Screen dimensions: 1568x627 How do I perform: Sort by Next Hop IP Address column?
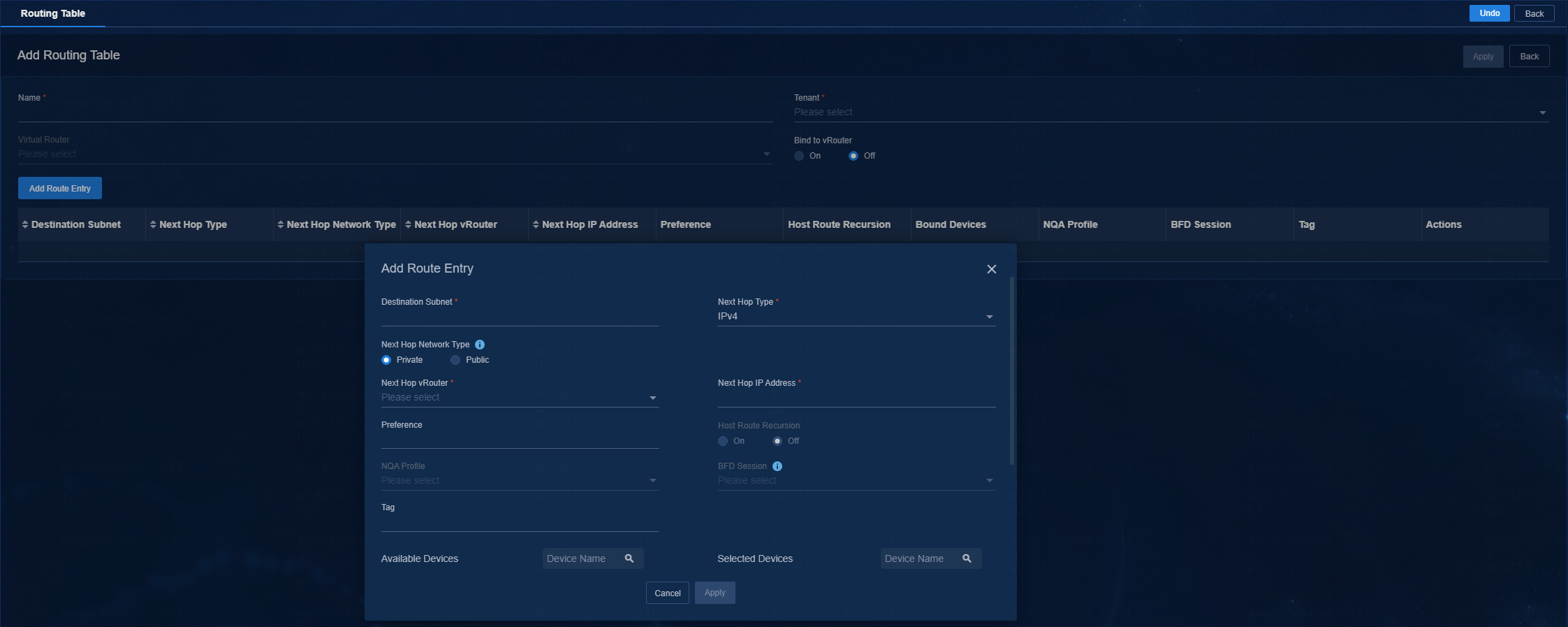coord(536,224)
